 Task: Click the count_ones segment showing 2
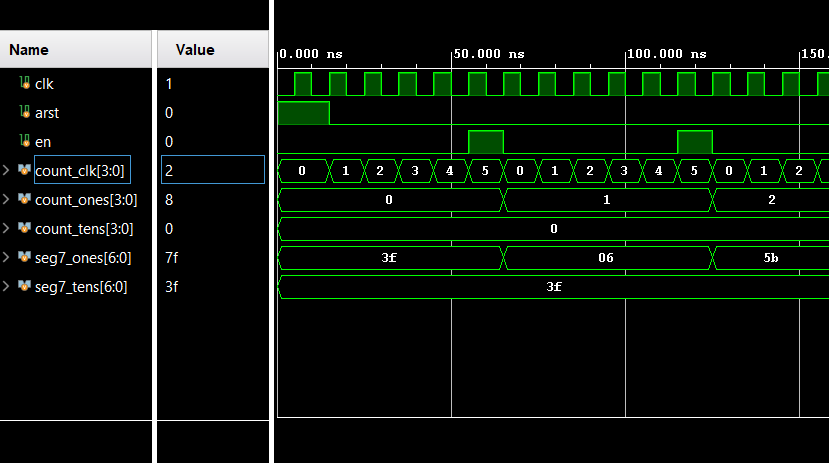[772, 200]
